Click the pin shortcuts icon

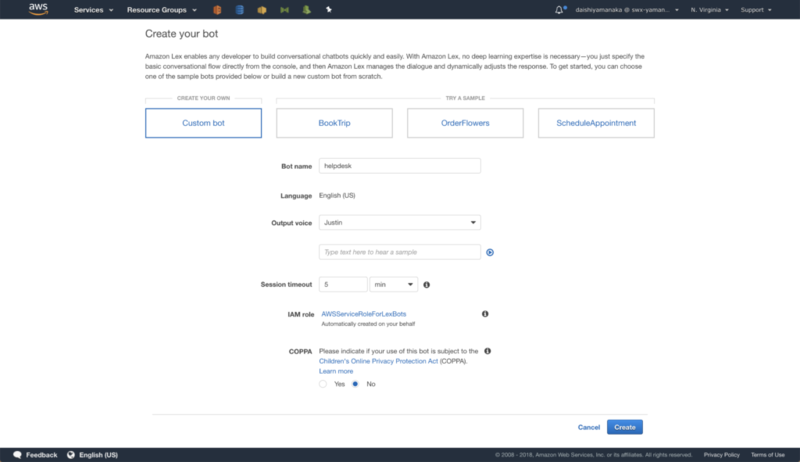(x=329, y=10)
